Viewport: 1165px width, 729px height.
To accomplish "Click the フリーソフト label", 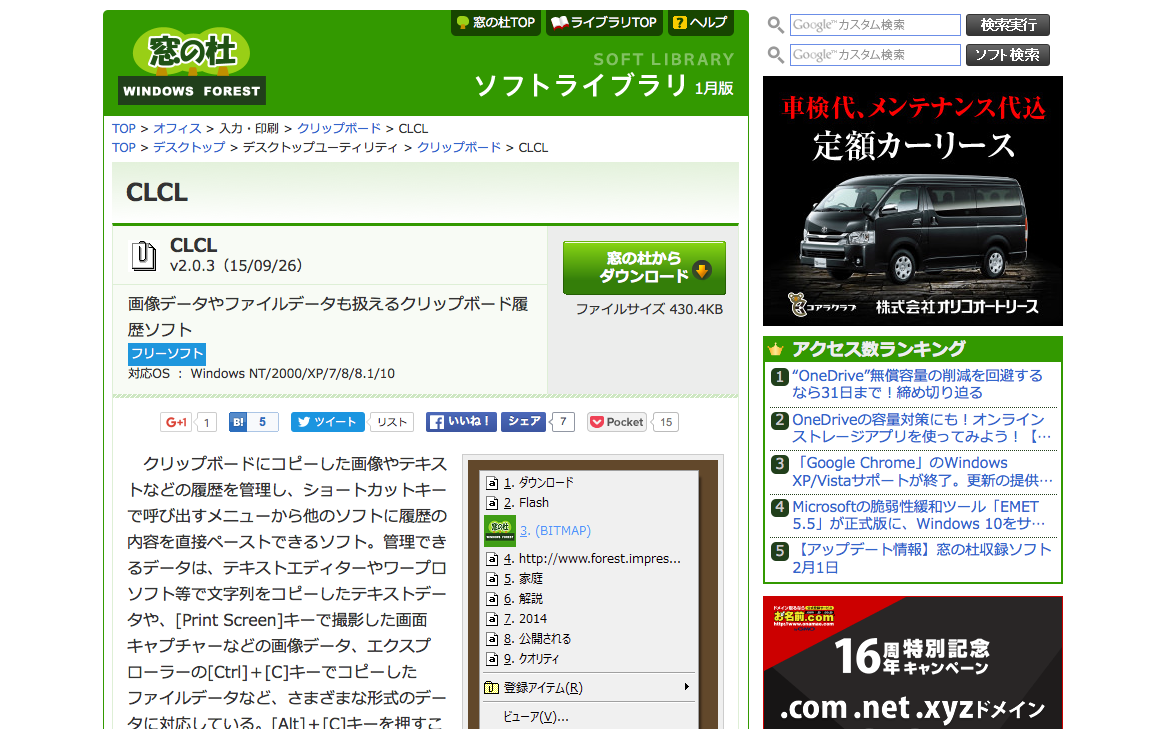I will click(166, 354).
